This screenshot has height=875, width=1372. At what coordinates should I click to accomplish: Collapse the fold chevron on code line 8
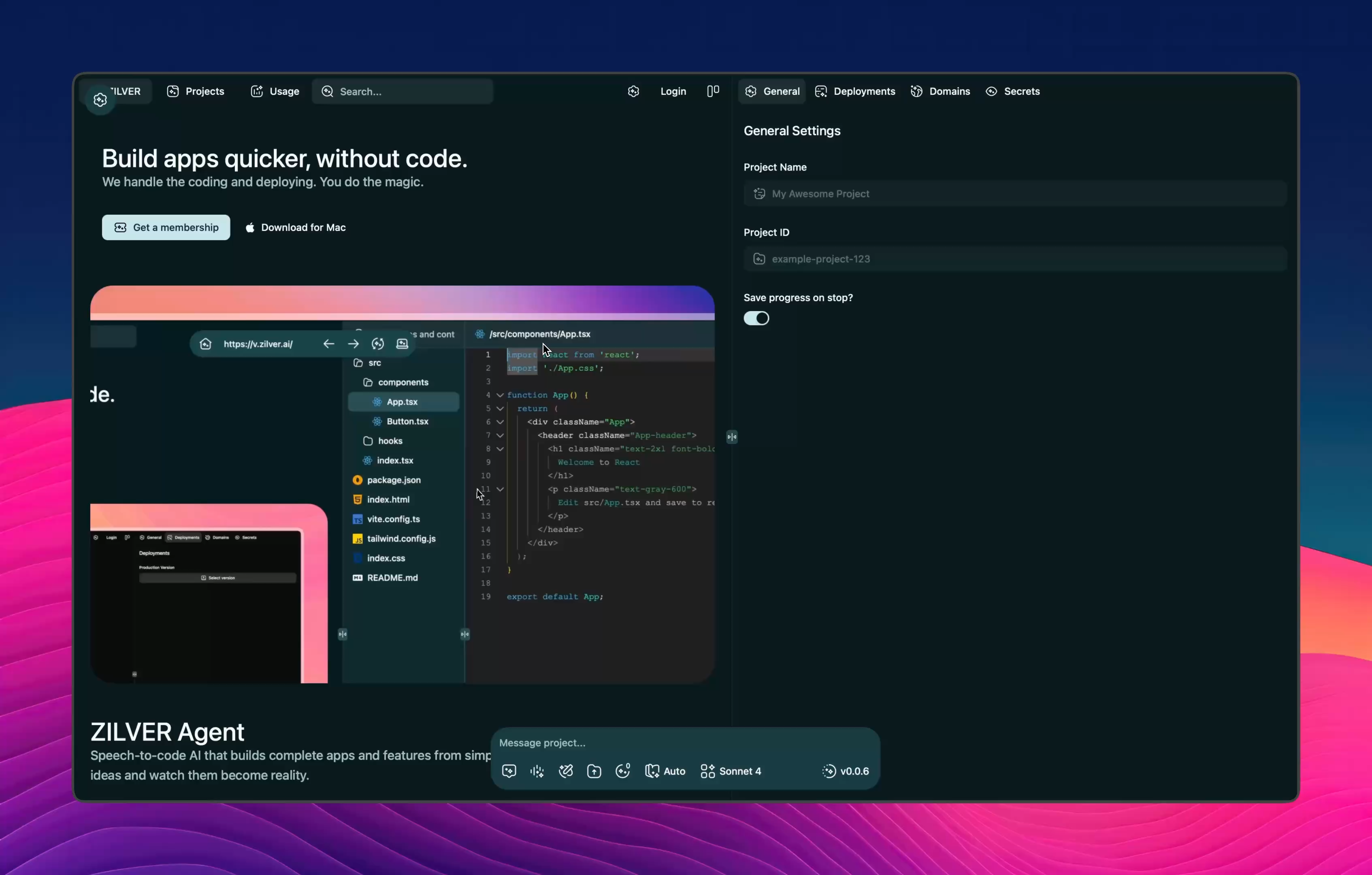[x=500, y=449]
